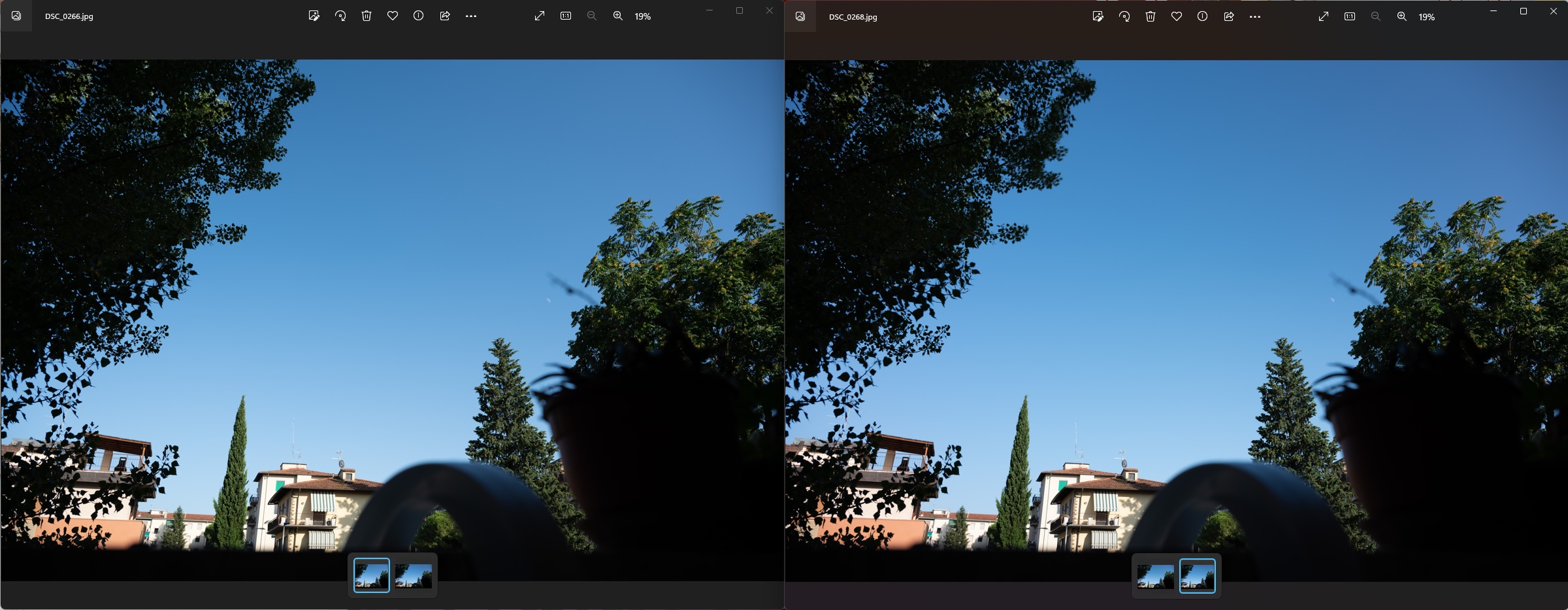This screenshot has height=610, width=1568.
Task: Rotate the DSC_0266 photo
Action: pos(340,16)
